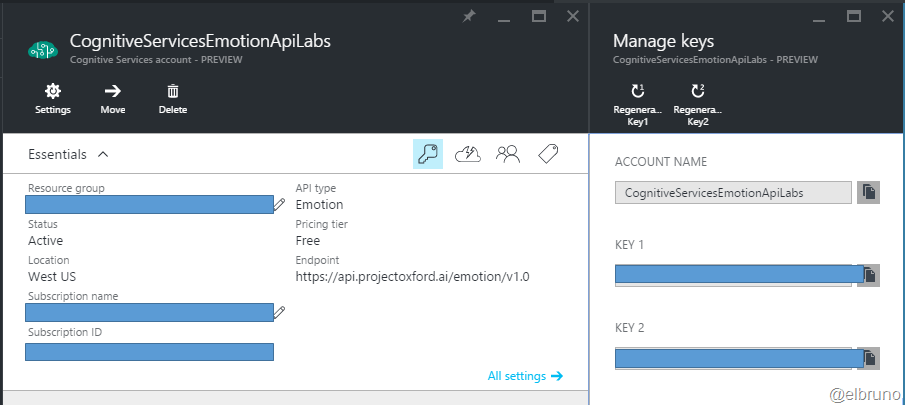Pin the CognitiveServicesEmotionApiLabs blade

(469, 16)
